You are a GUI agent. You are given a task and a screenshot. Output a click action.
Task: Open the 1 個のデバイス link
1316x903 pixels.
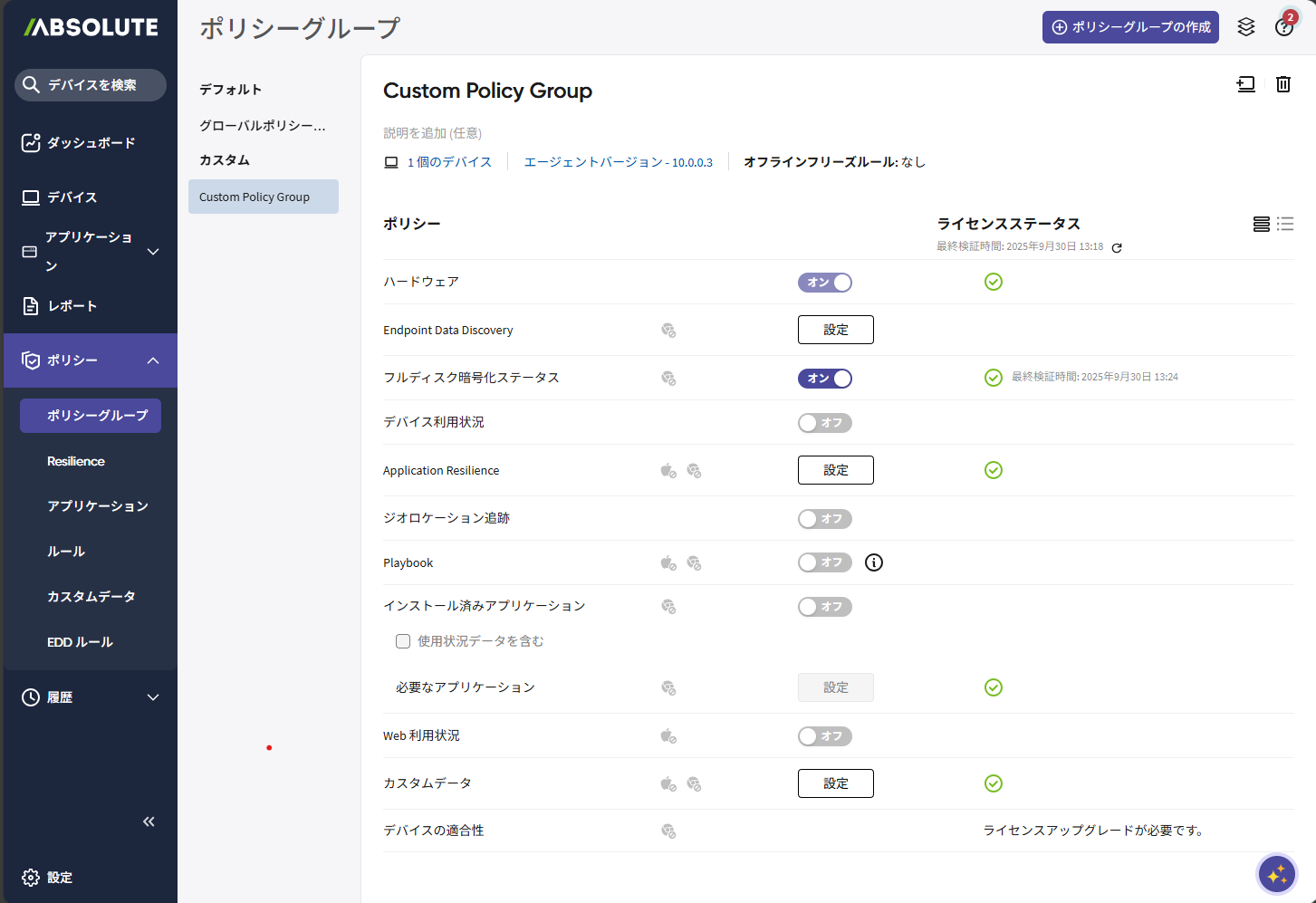pyautogui.click(x=448, y=162)
